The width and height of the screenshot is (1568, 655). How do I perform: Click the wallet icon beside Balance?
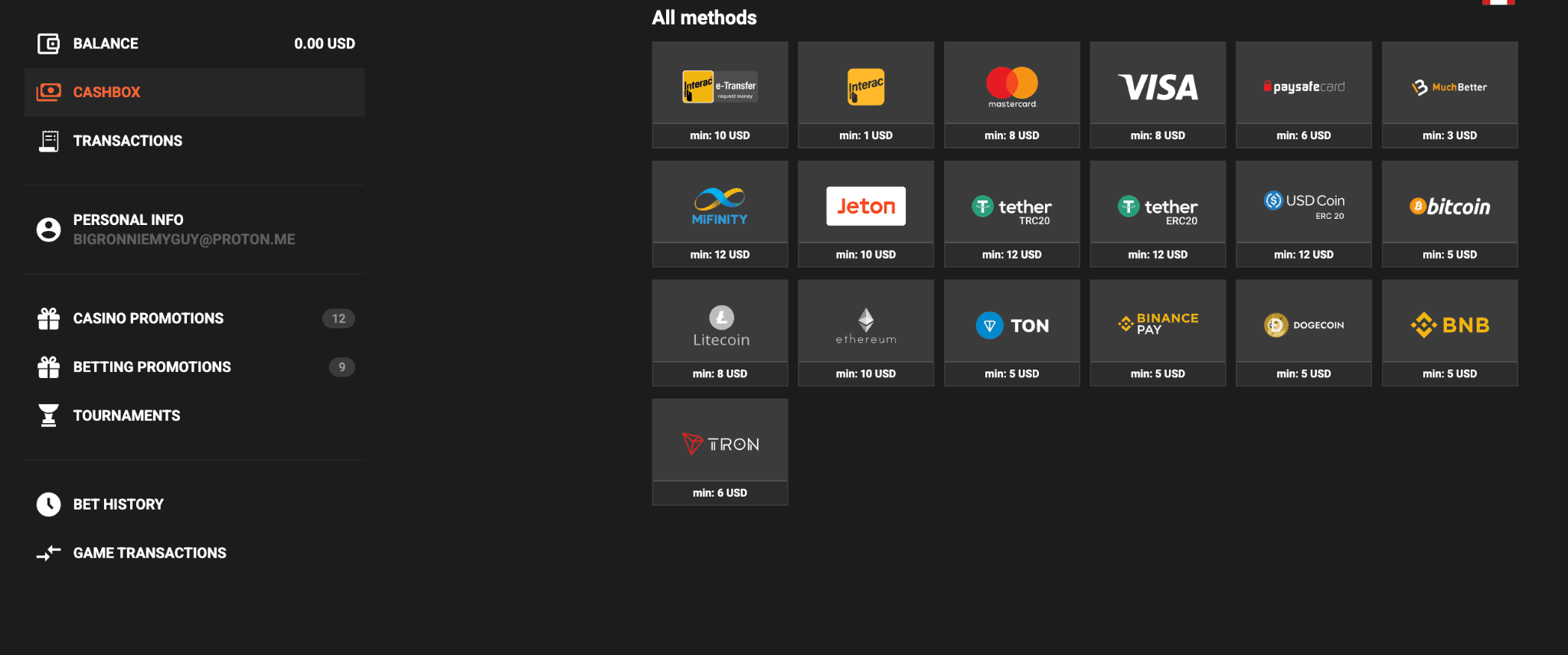point(48,44)
